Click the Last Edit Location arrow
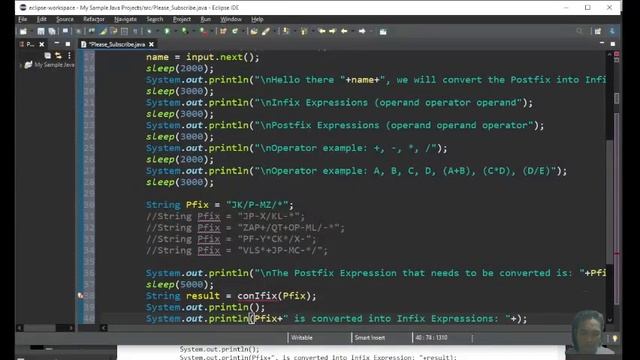640x360 pixels. click(322, 31)
